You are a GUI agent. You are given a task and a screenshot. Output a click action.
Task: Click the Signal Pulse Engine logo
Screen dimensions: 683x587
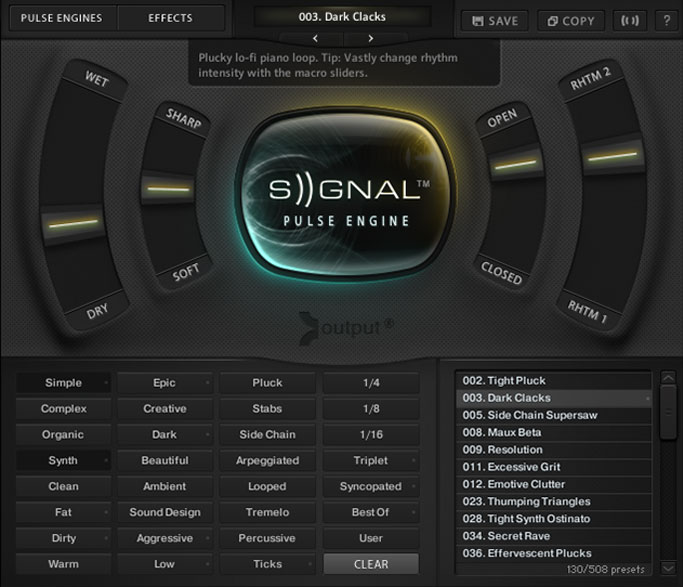pos(346,196)
